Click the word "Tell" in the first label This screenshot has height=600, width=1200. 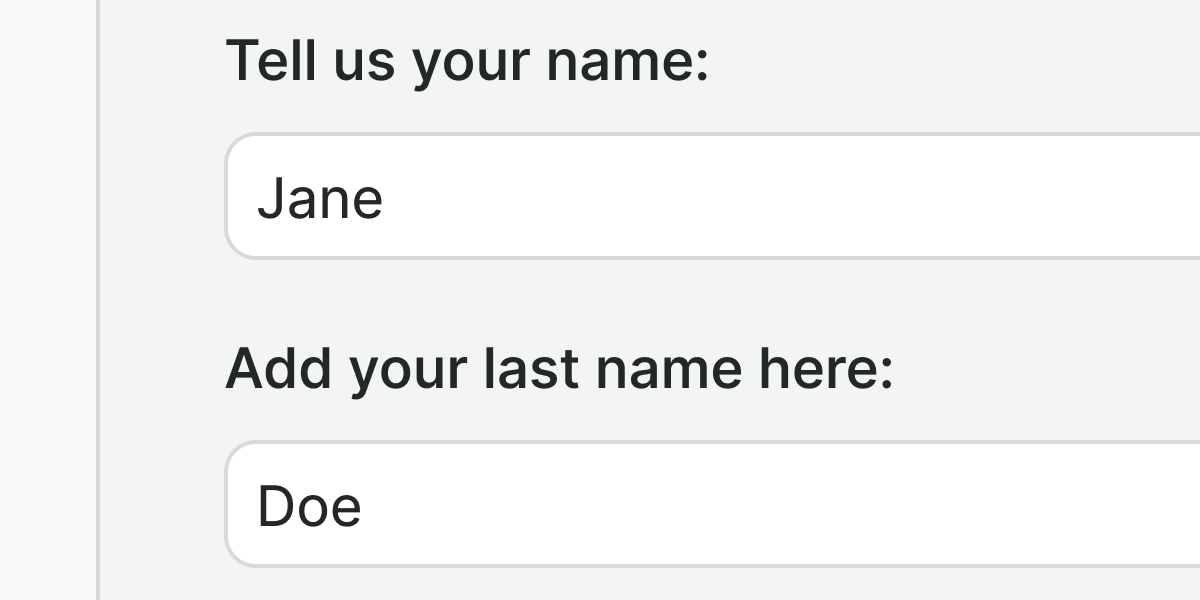pos(261,62)
